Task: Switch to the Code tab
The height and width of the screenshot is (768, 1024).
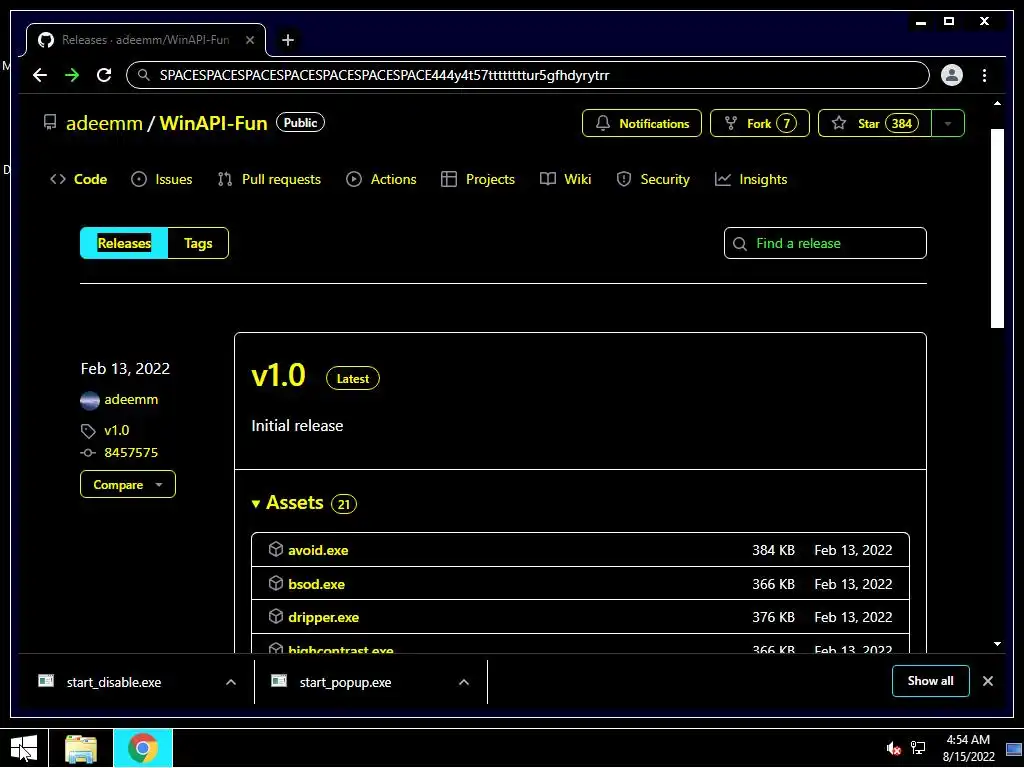Action: tap(78, 179)
